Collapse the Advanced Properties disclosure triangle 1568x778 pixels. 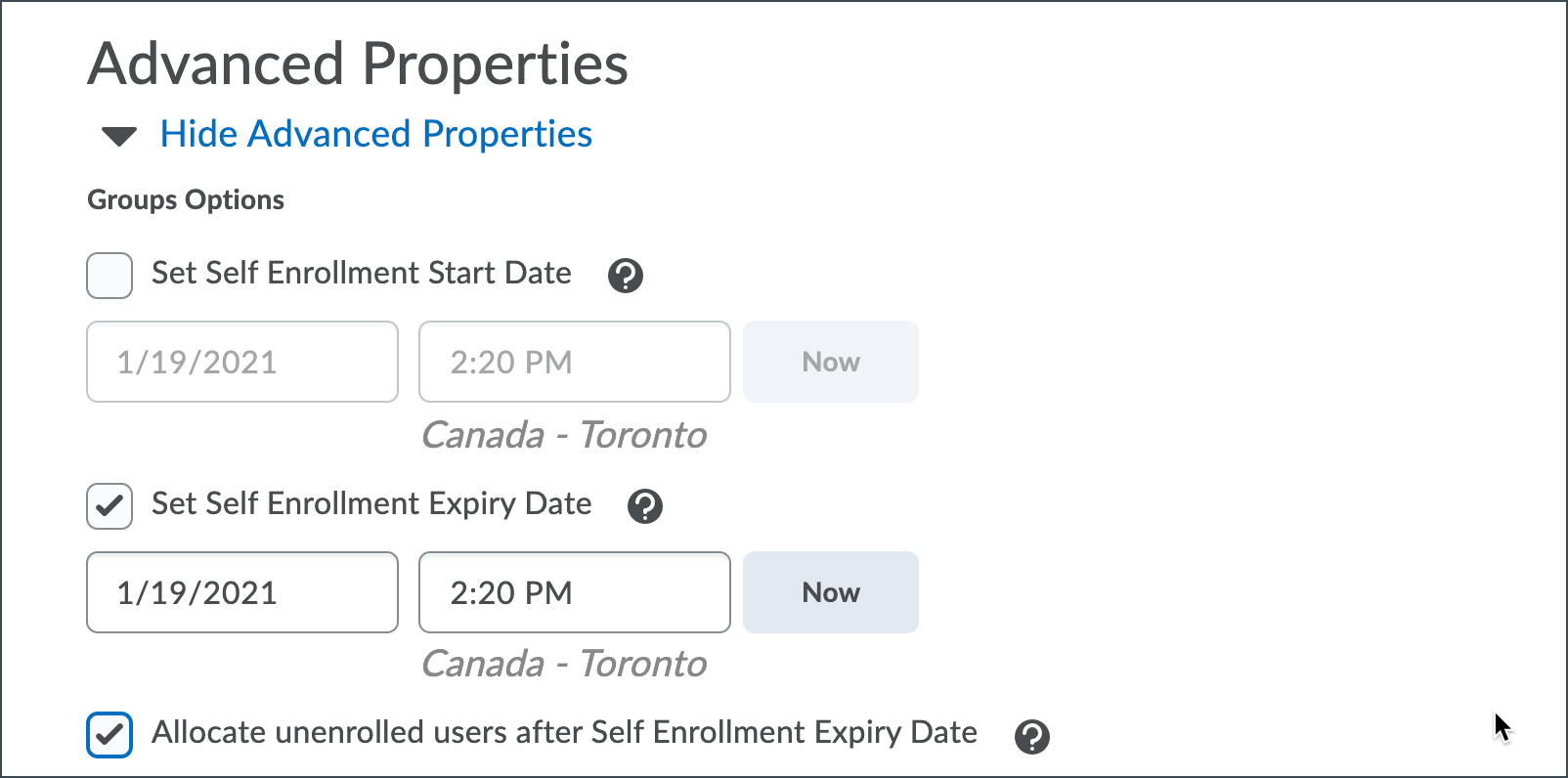[x=119, y=136]
